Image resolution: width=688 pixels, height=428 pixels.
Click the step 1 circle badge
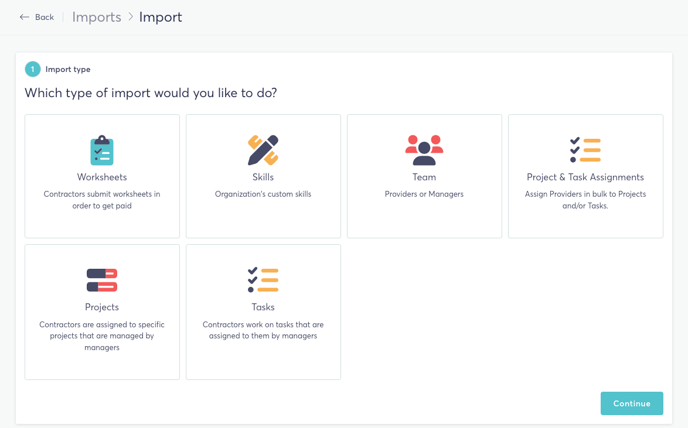click(x=32, y=69)
